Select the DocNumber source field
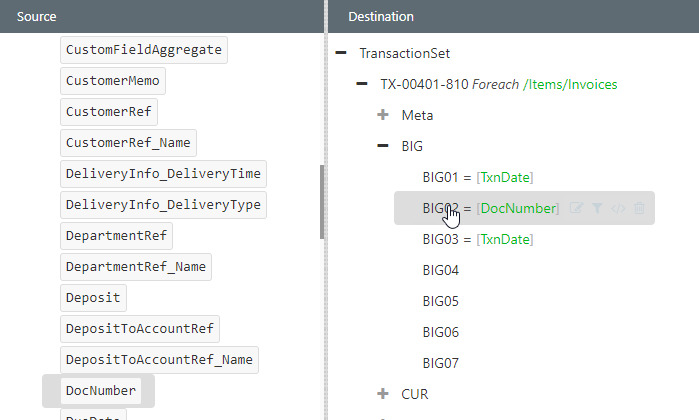699x420 pixels. coord(100,390)
